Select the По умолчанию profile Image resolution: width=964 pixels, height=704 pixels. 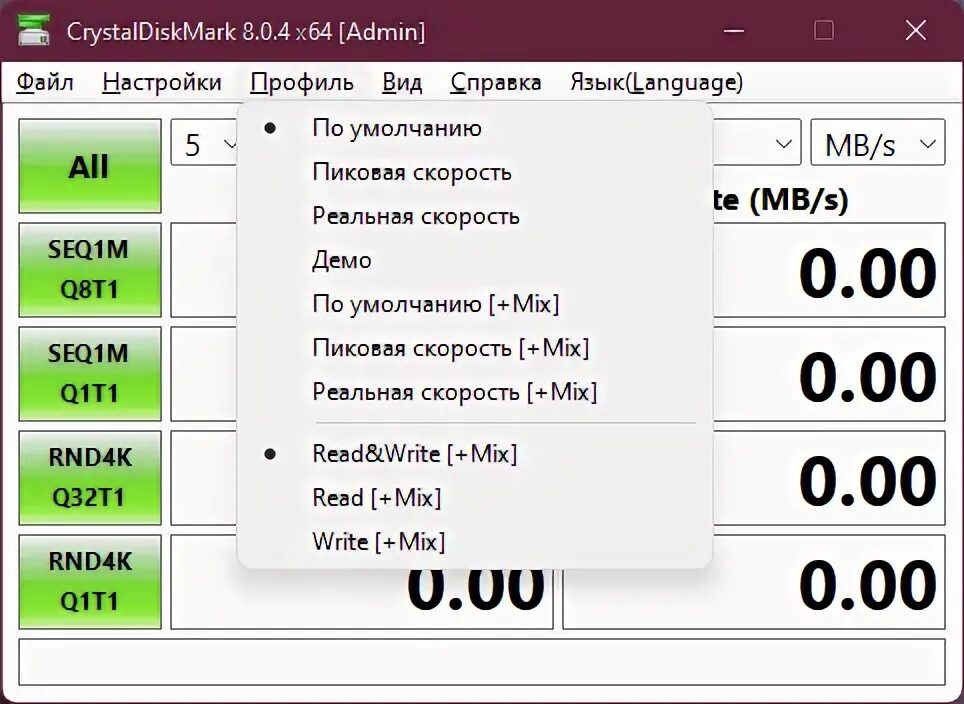click(475, 129)
